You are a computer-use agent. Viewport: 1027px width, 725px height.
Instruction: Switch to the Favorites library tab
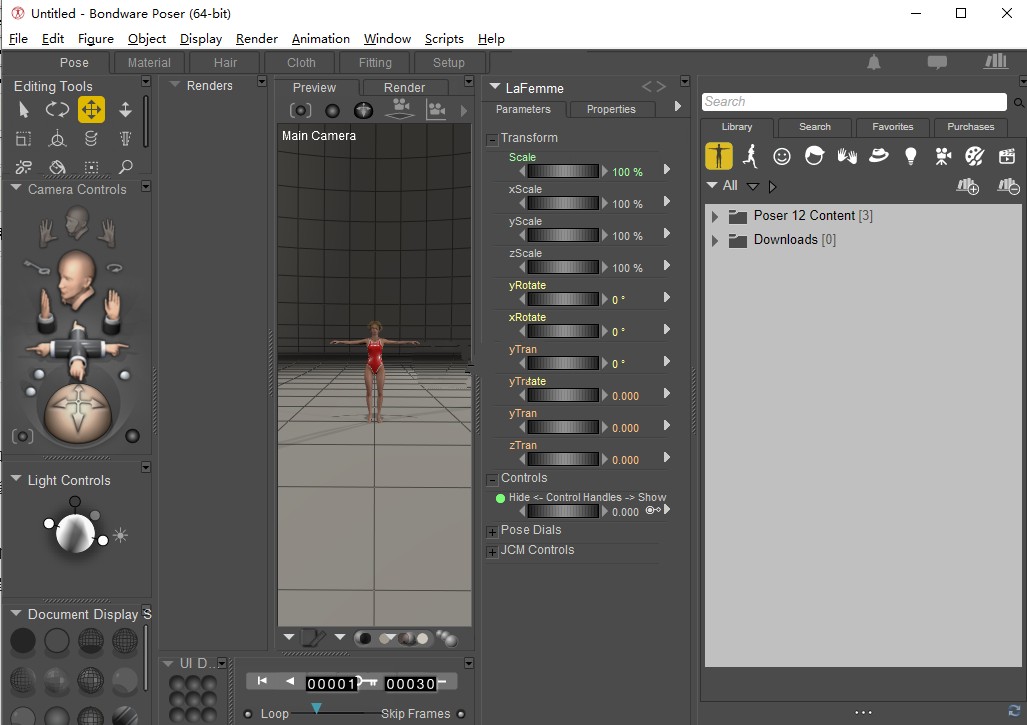[x=892, y=127]
